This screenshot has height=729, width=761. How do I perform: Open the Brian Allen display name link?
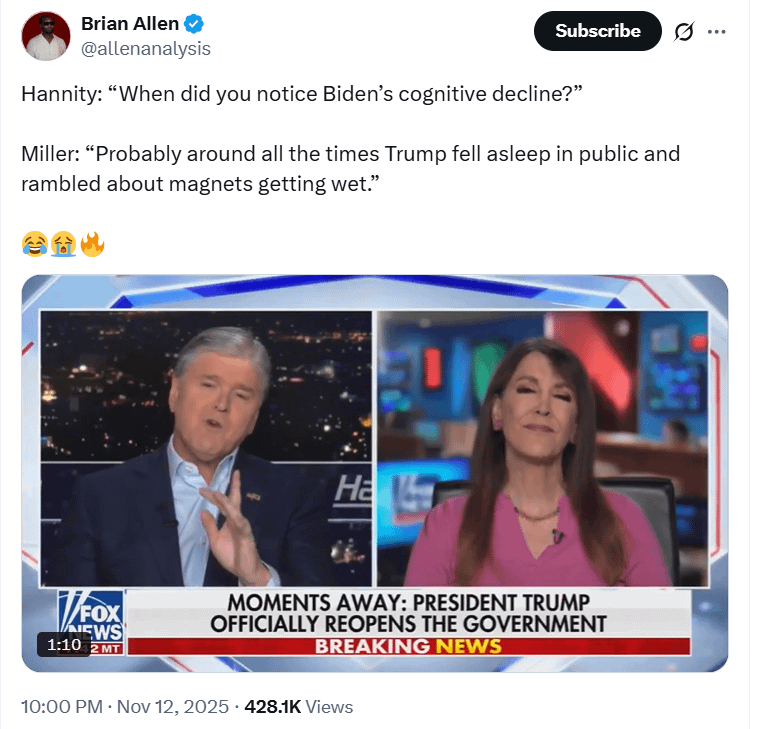tap(130, 24)
